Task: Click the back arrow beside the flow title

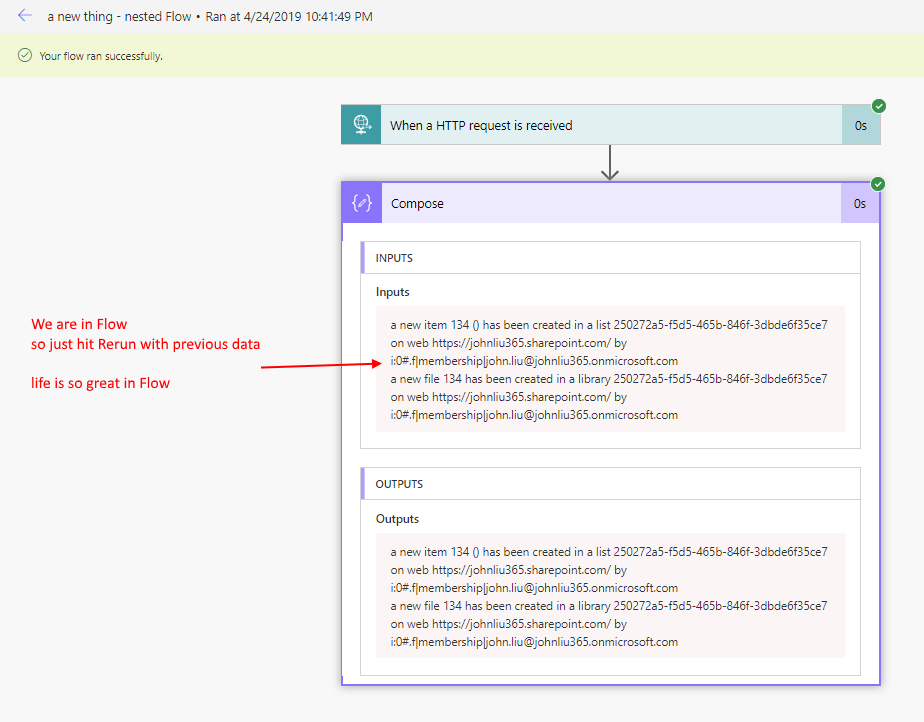Action: [x=24, y=16]
